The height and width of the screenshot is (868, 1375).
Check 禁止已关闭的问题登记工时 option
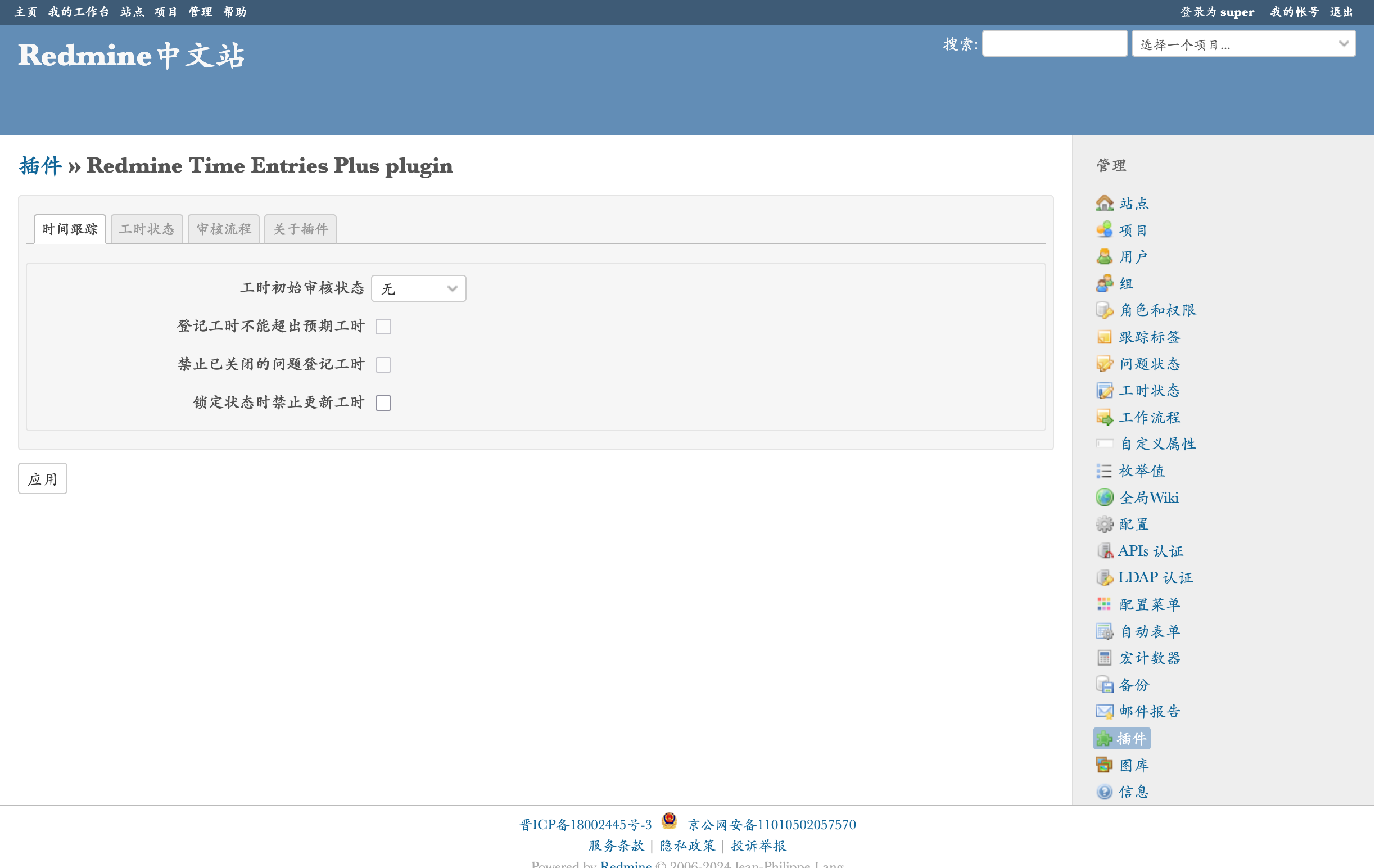click(383, 364)
